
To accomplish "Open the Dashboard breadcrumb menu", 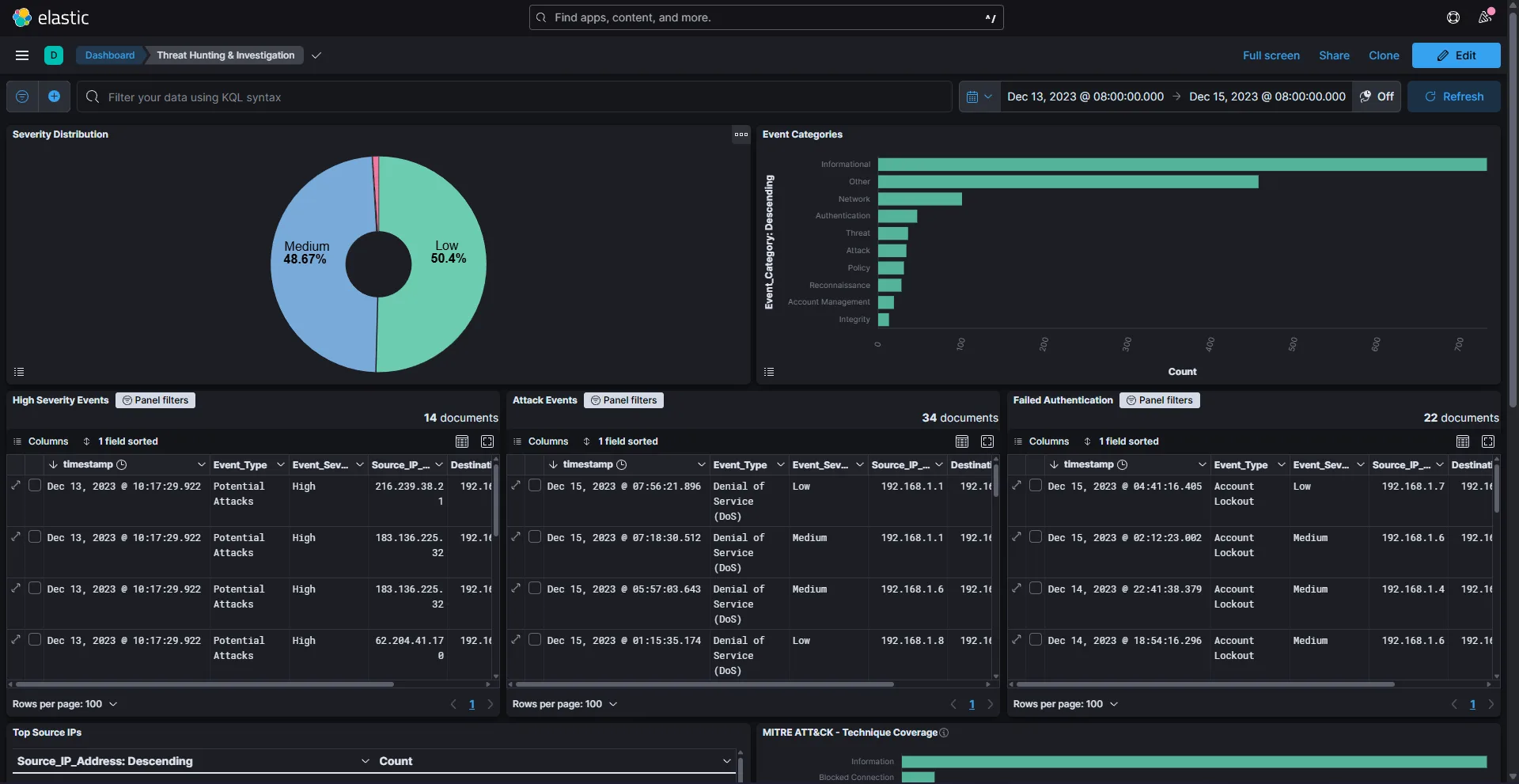I will tap(109, 55).
